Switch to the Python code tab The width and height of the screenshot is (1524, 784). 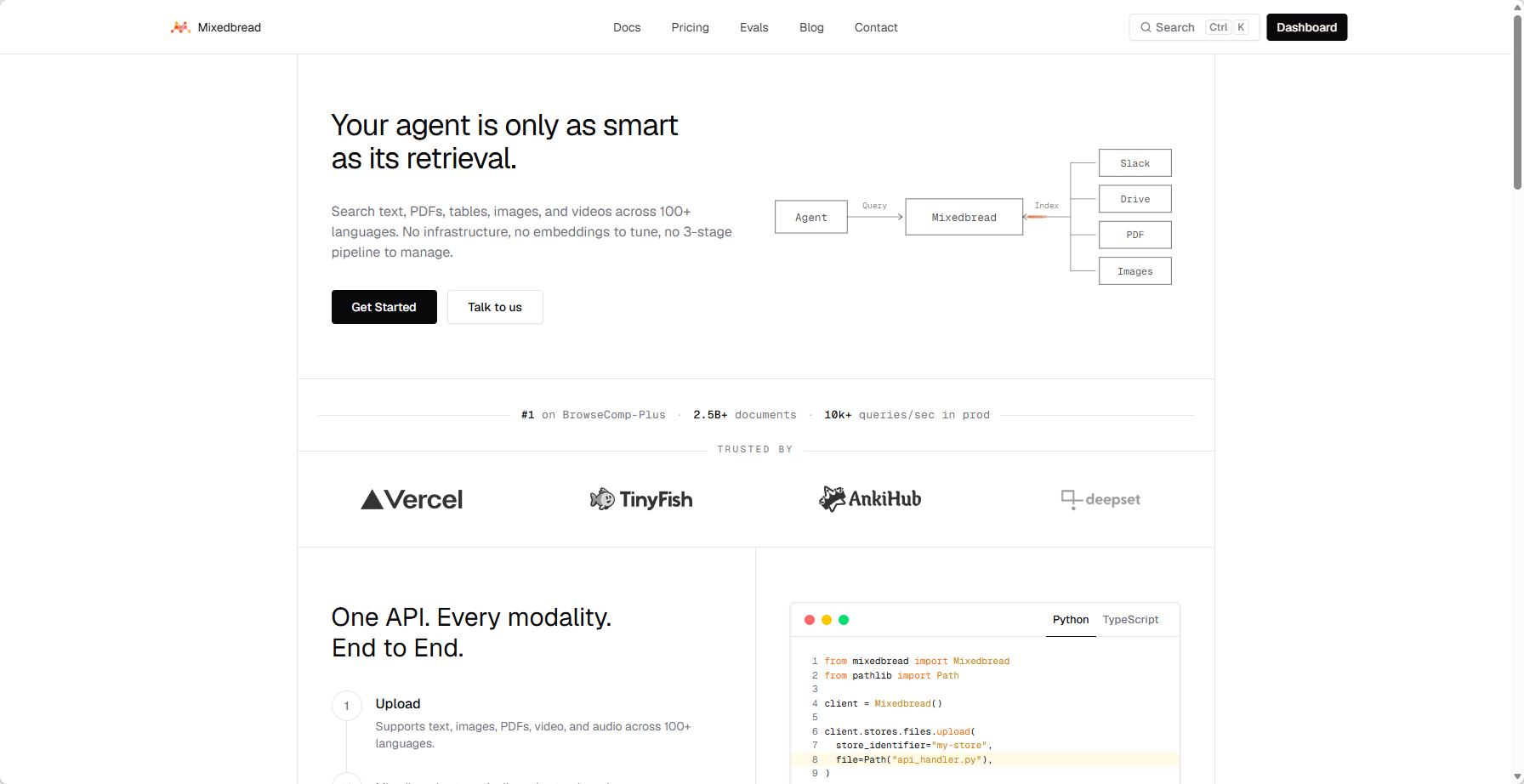pos(1071,620)
